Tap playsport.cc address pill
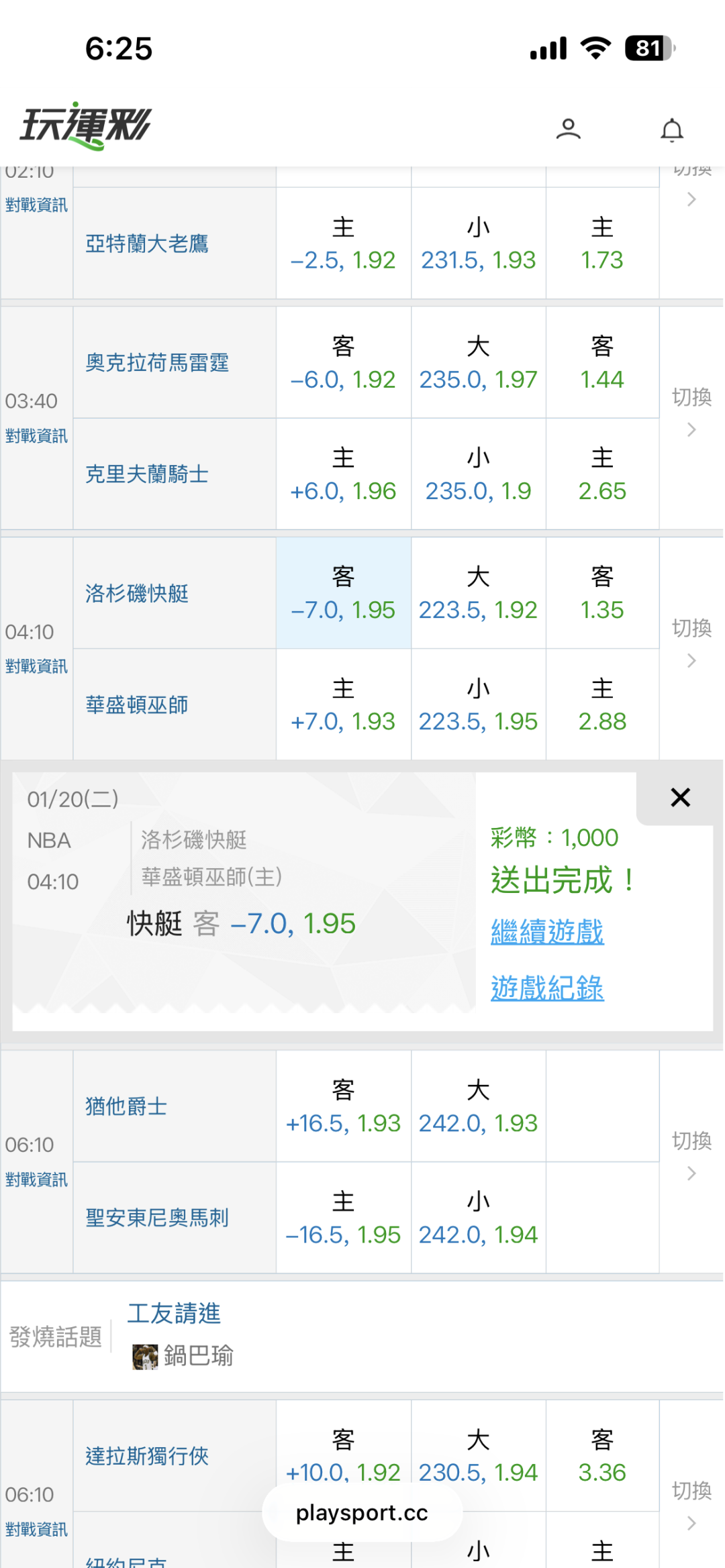 click(362, 1513)
